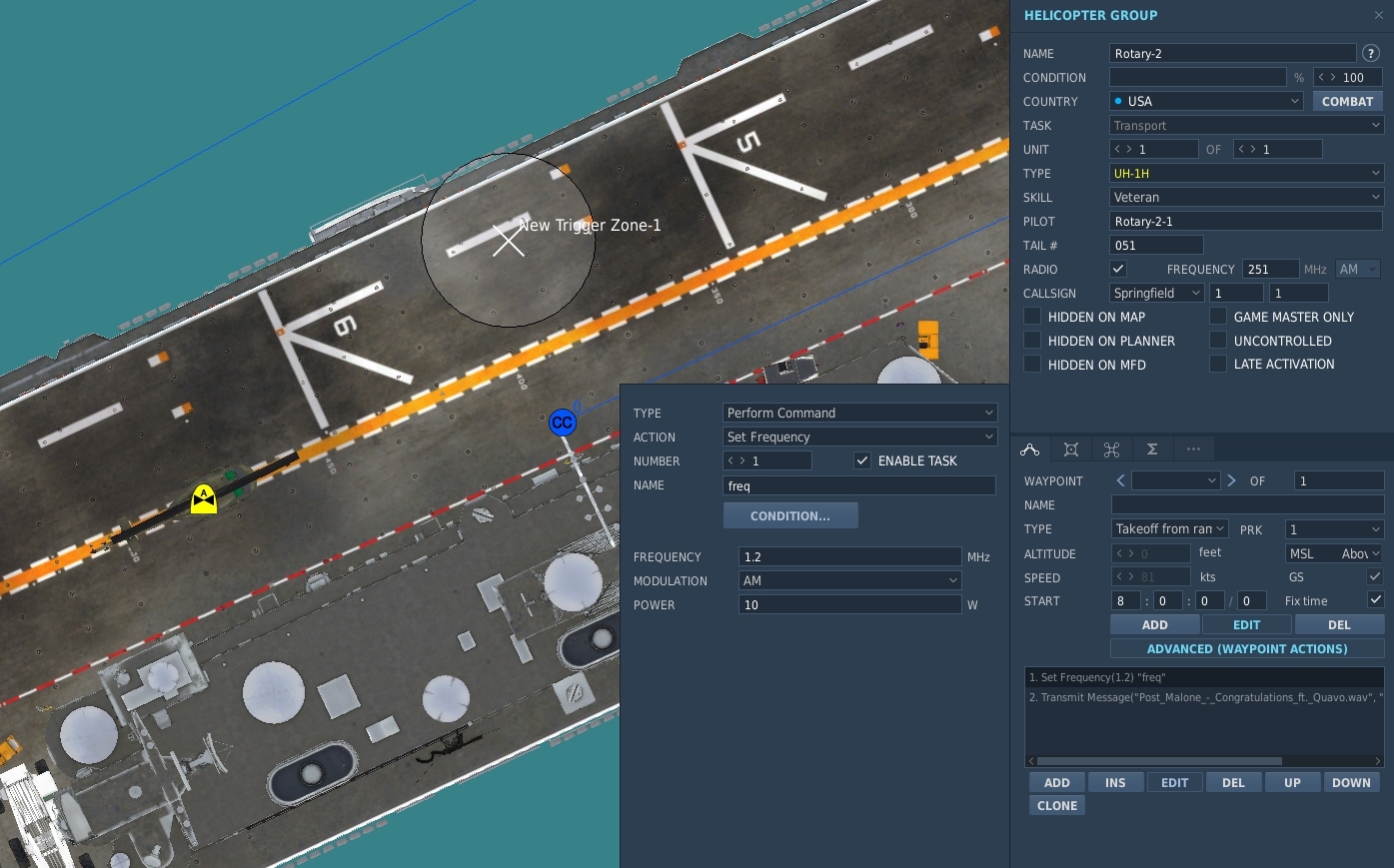
Task: Select the blue CC unit marker
Action: tap(563, 423)
